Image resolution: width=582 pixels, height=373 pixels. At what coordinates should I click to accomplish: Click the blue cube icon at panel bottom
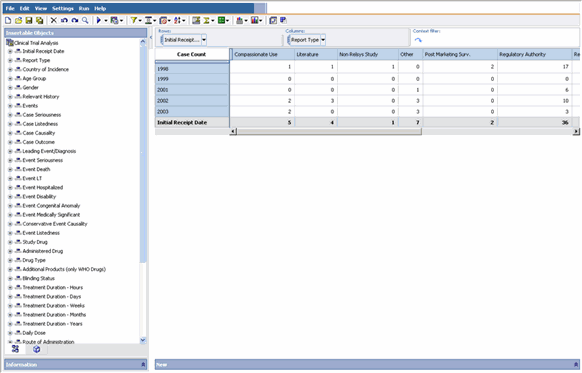click(x=36, y=349)
